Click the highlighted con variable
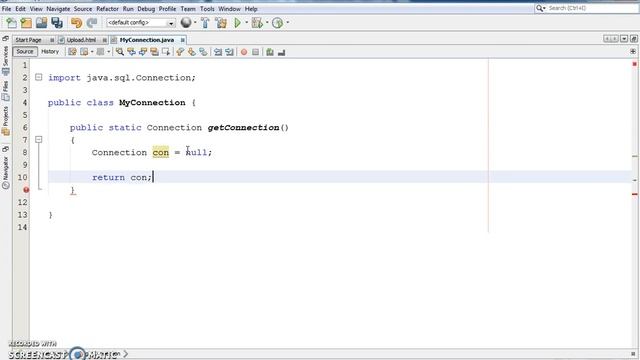 click(x=160, y=153)
